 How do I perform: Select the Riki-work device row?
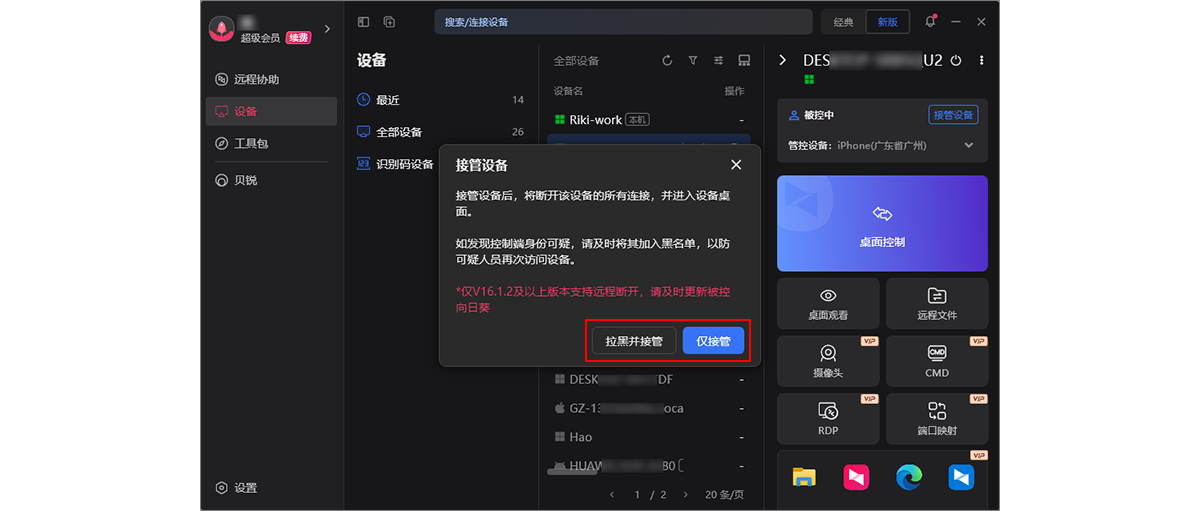650,120
